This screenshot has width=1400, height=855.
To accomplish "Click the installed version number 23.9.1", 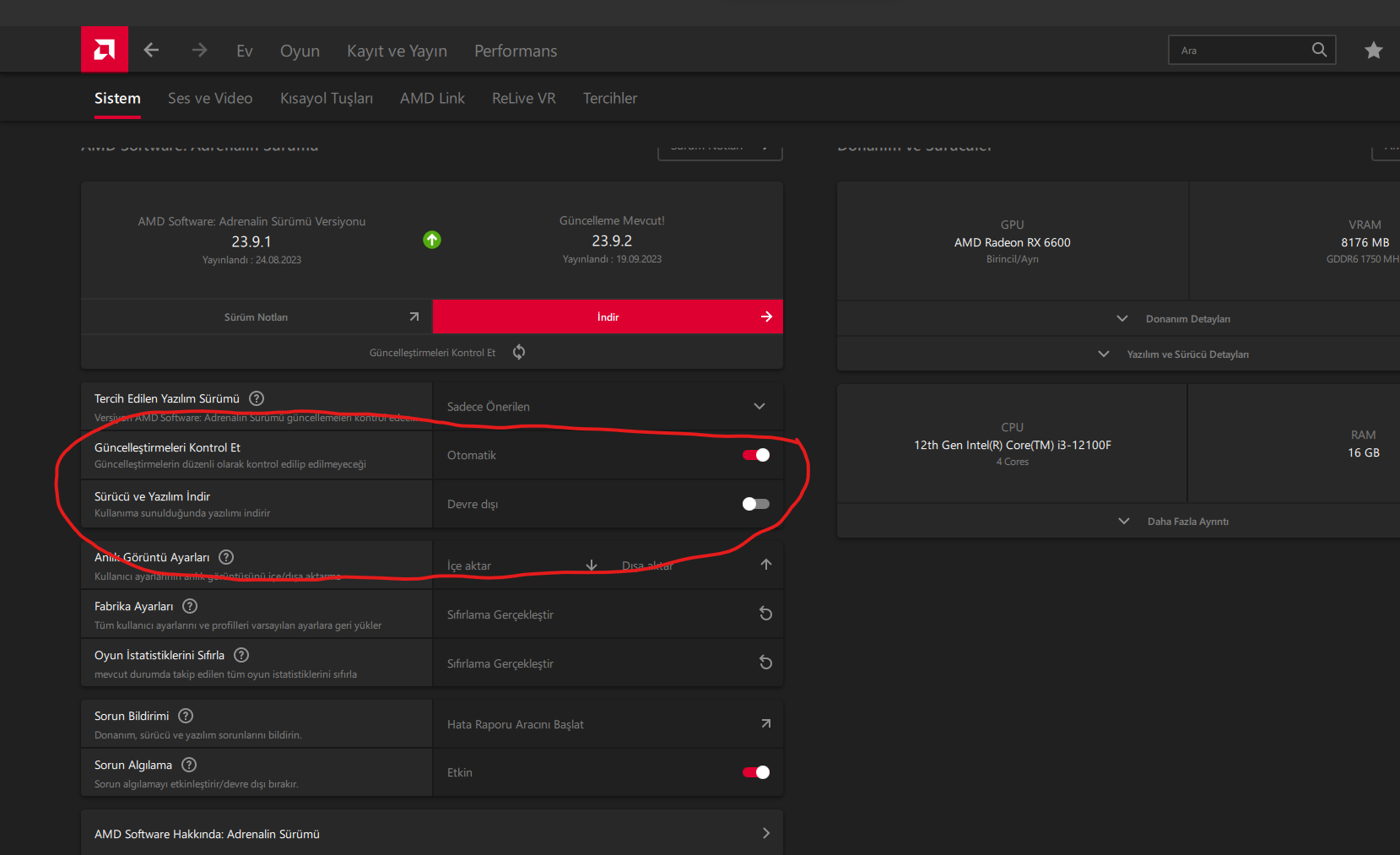I will (251, 241).
